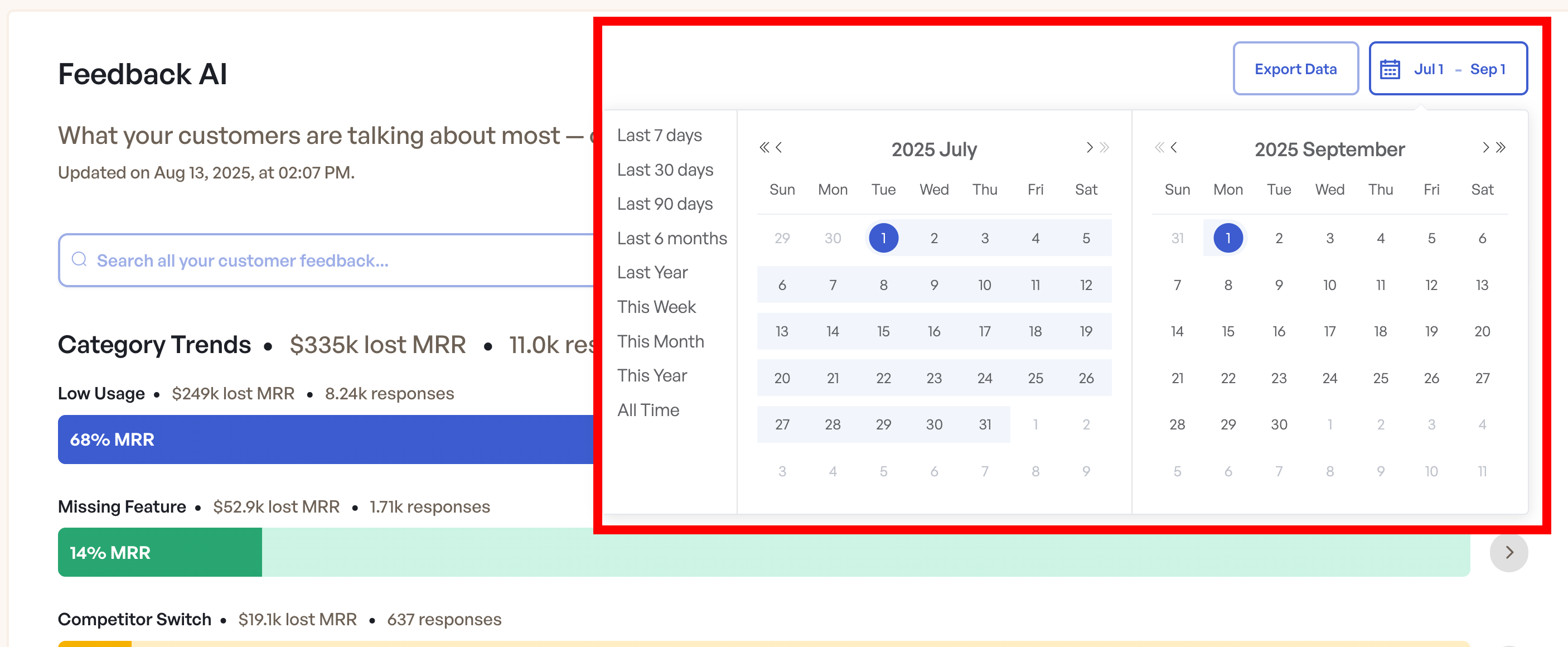Click the Export Data button

(x=1296, y=68)
